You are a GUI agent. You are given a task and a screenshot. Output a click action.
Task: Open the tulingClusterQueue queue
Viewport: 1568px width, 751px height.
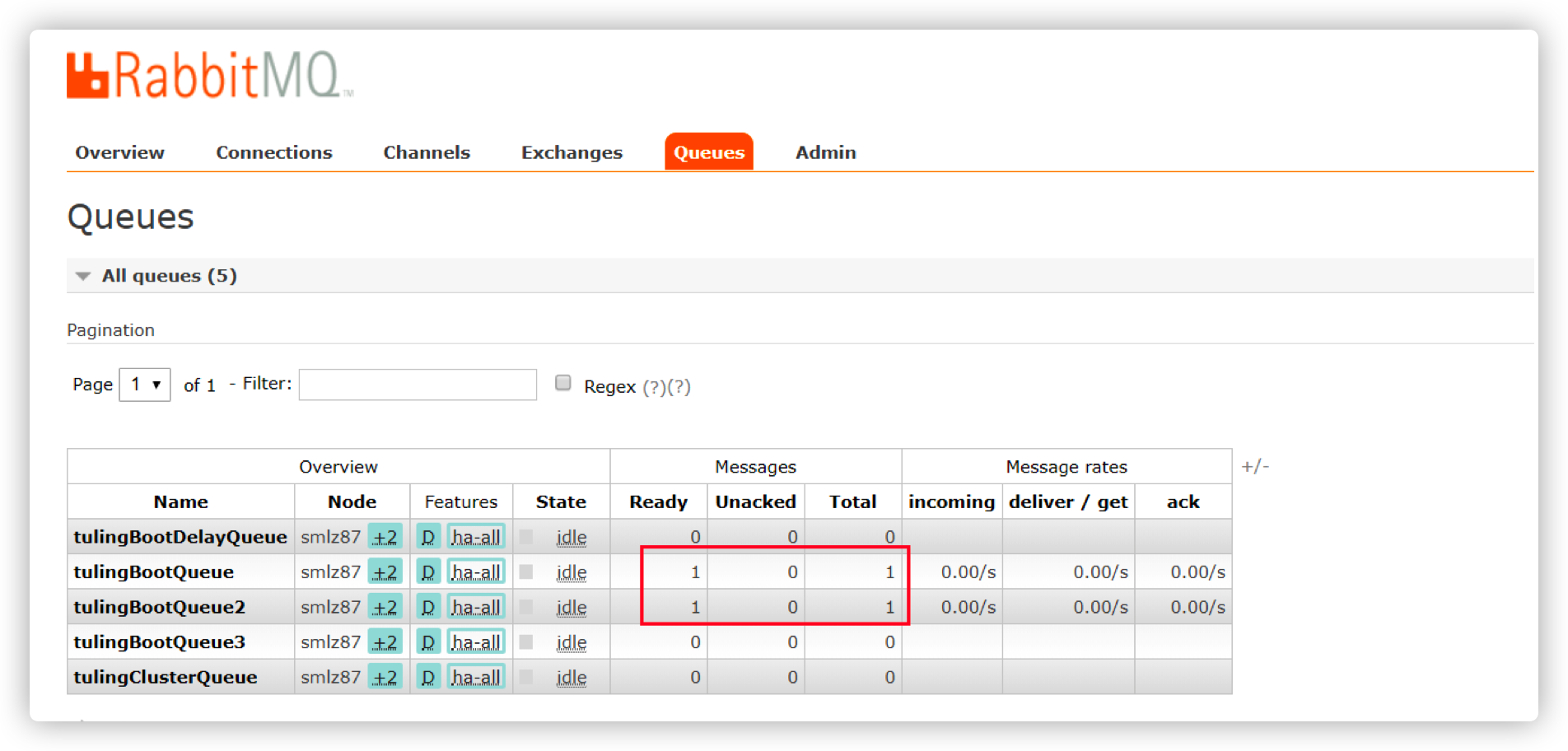[166, 677]
